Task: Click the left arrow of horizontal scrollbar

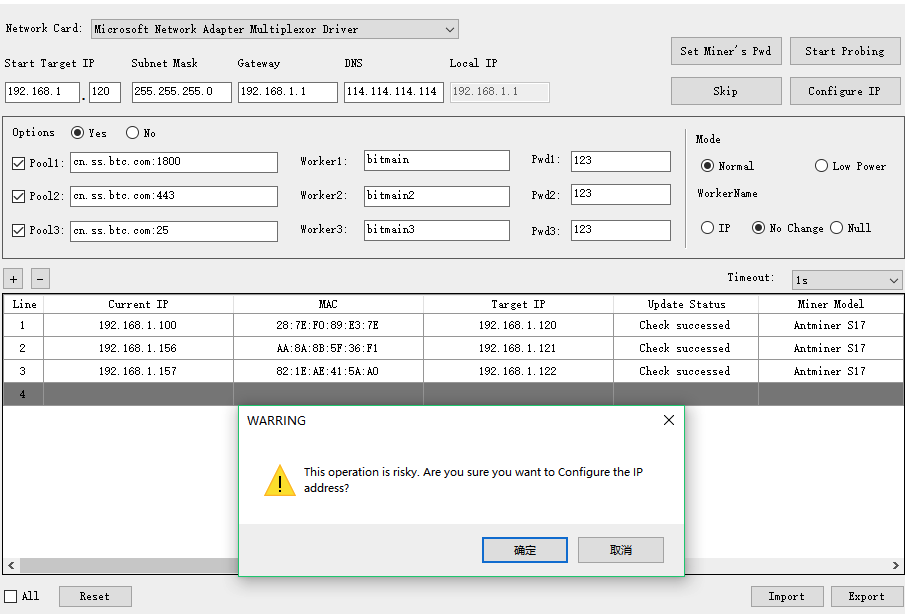Action: (x=11, y=565)
